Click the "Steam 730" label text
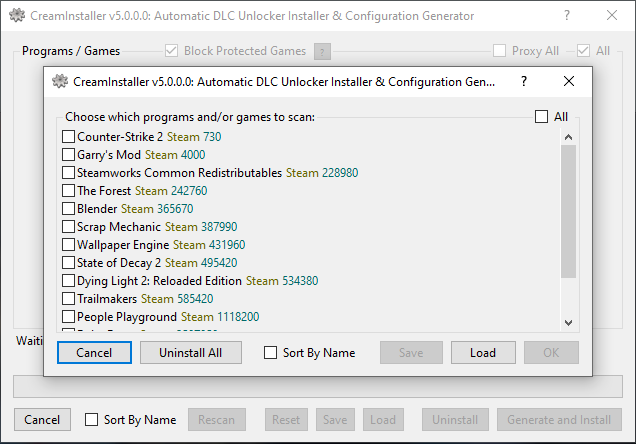The width and height of the screenshot is (636, 444). pos(194,137)
